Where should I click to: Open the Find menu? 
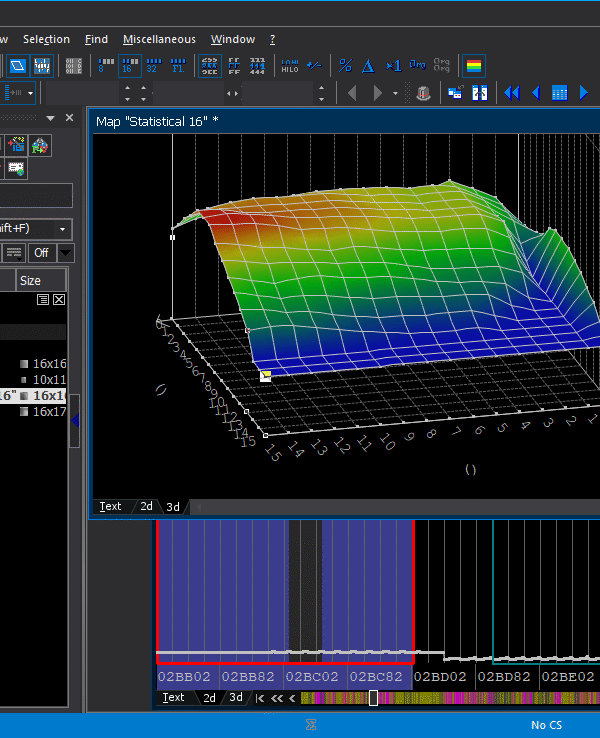pos(96,39)
